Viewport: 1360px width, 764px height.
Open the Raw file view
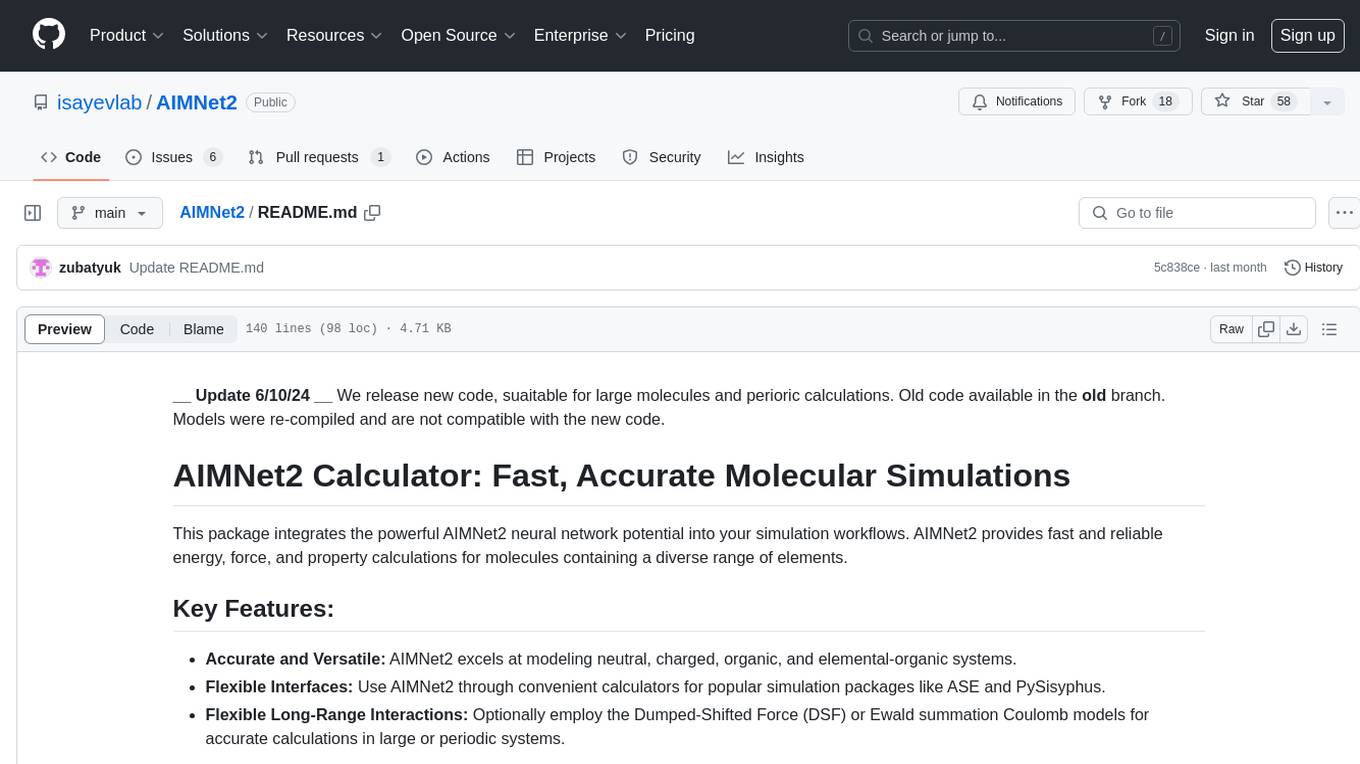tap(1231, 329)
